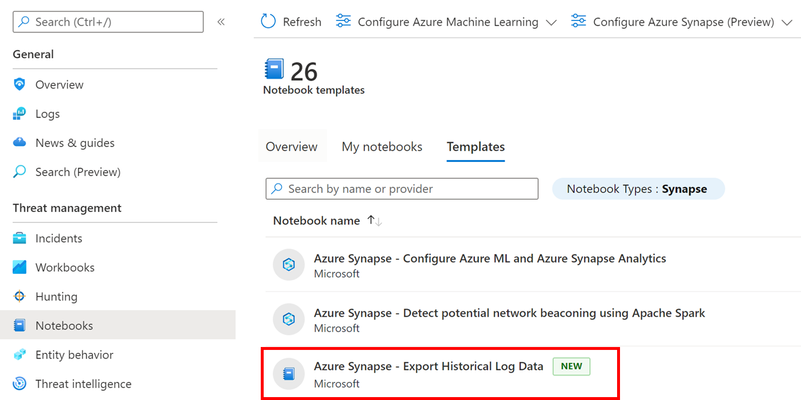Viewport: 801px width, 400px height.
Task: Expand the Configure Azure Machine Learning dropdown
Action: click(551, 22)
